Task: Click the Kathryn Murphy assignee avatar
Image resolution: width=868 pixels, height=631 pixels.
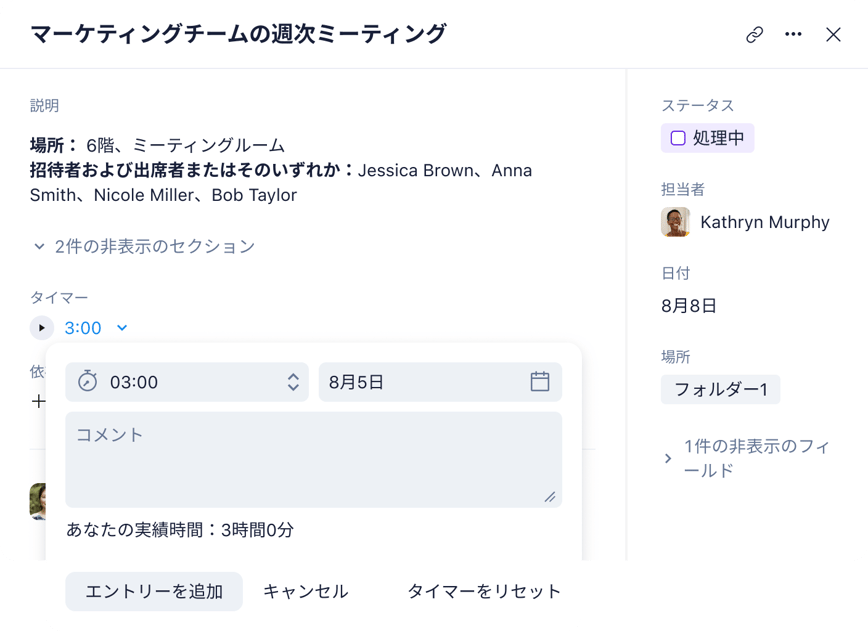Action: [x=675, y=222]
